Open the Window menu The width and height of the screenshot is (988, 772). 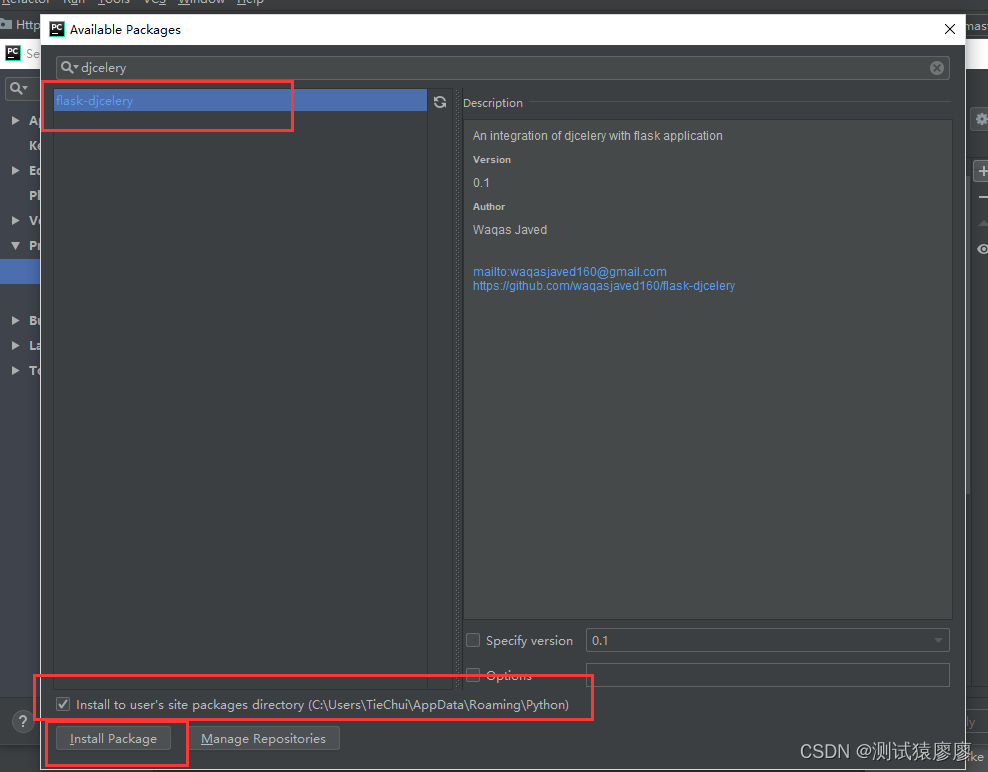(x=200, y=3)
